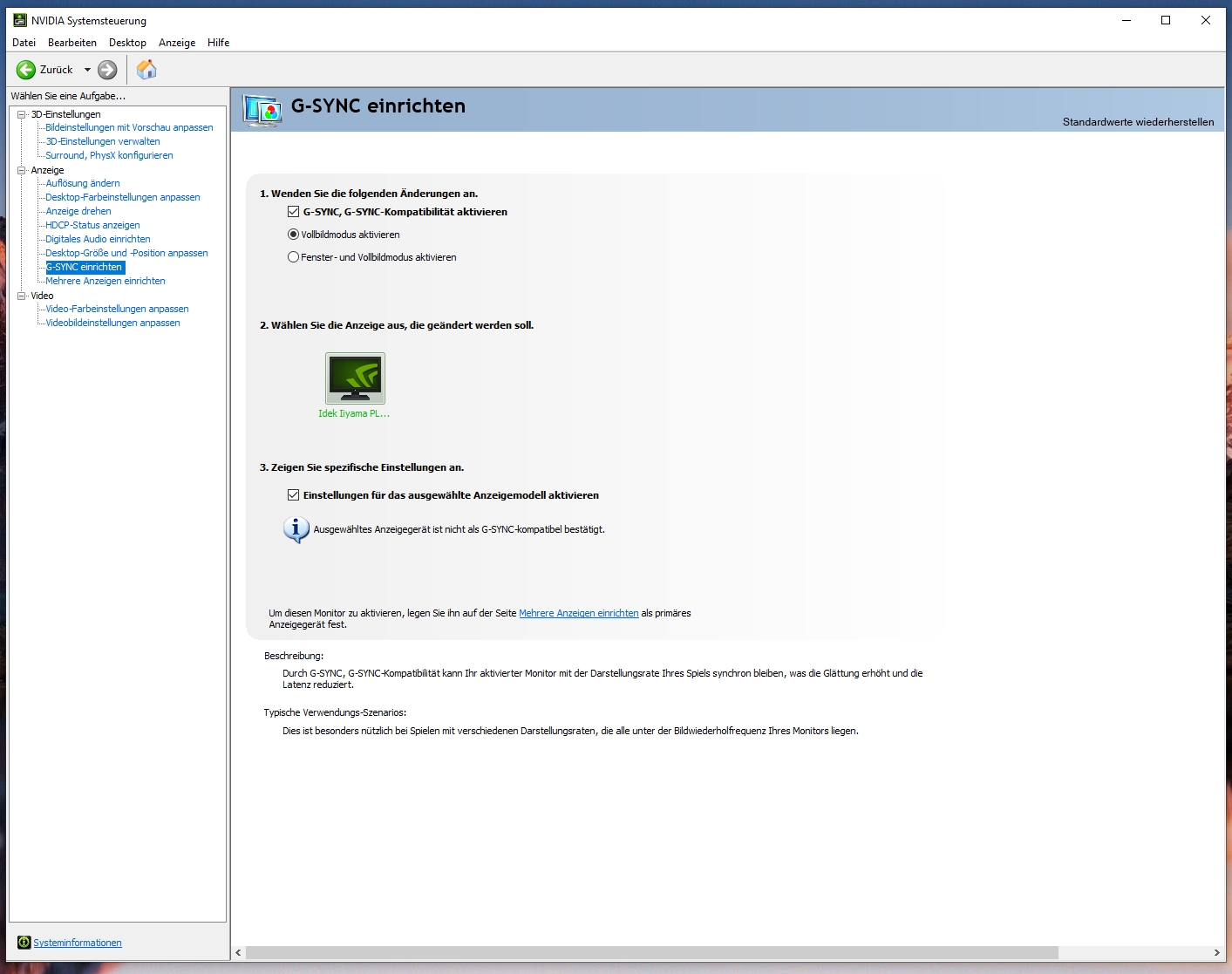Click the horizontal scrollbar right arrow

pyautogui.click(x=1217, y=953)
